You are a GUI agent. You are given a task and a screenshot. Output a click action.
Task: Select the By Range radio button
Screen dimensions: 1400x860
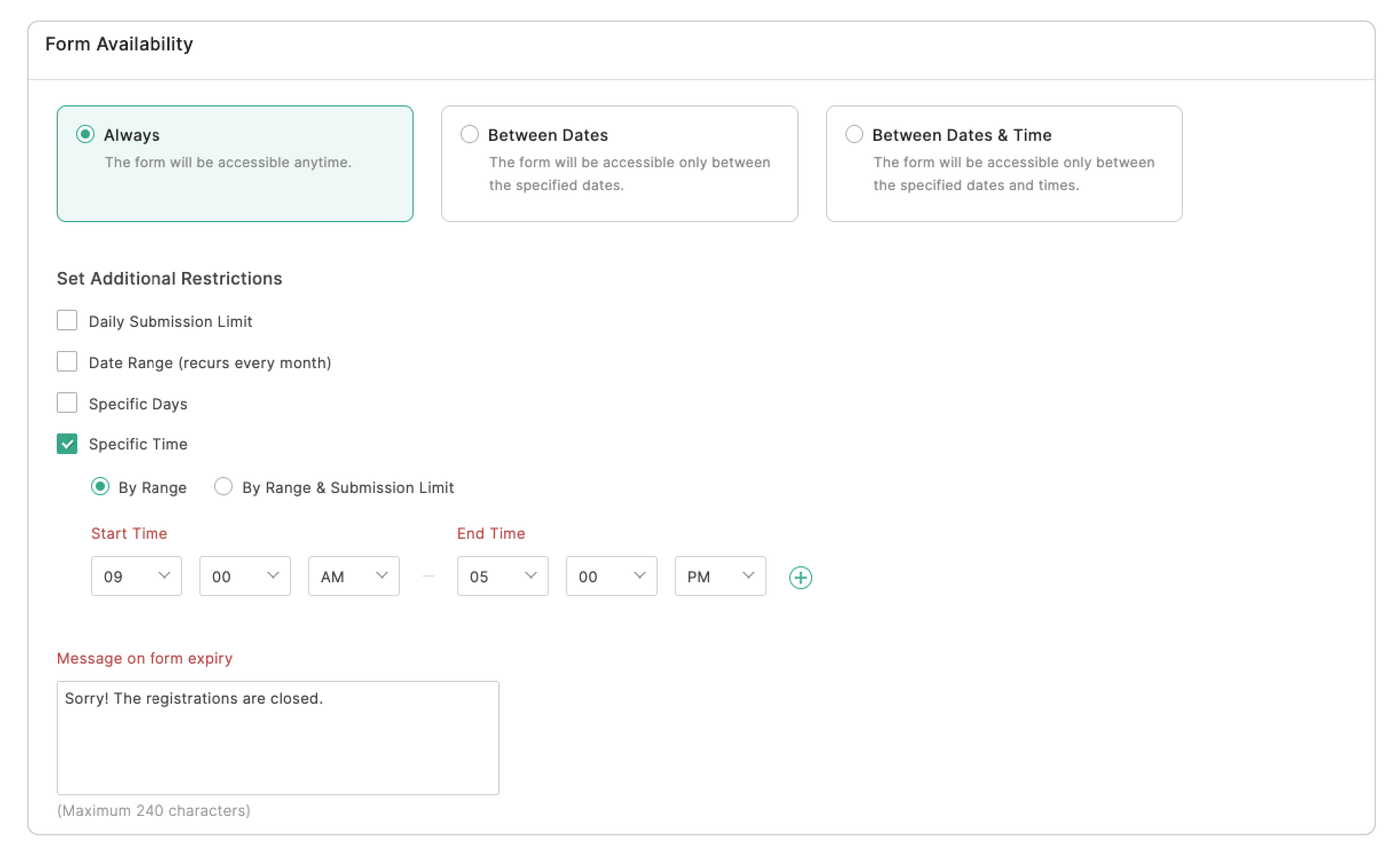100,487
